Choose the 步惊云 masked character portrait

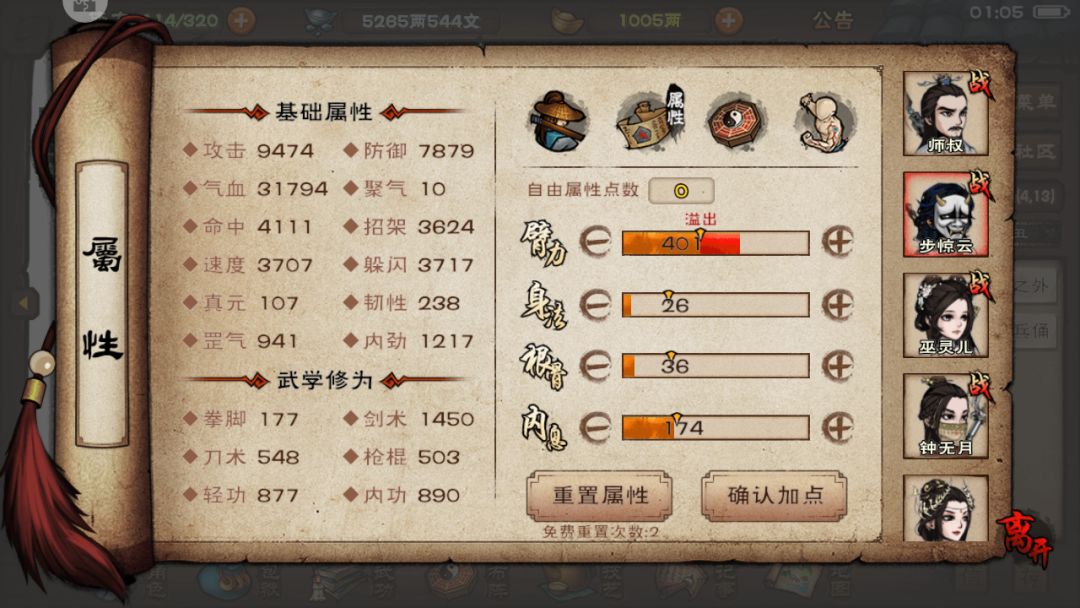946,215
